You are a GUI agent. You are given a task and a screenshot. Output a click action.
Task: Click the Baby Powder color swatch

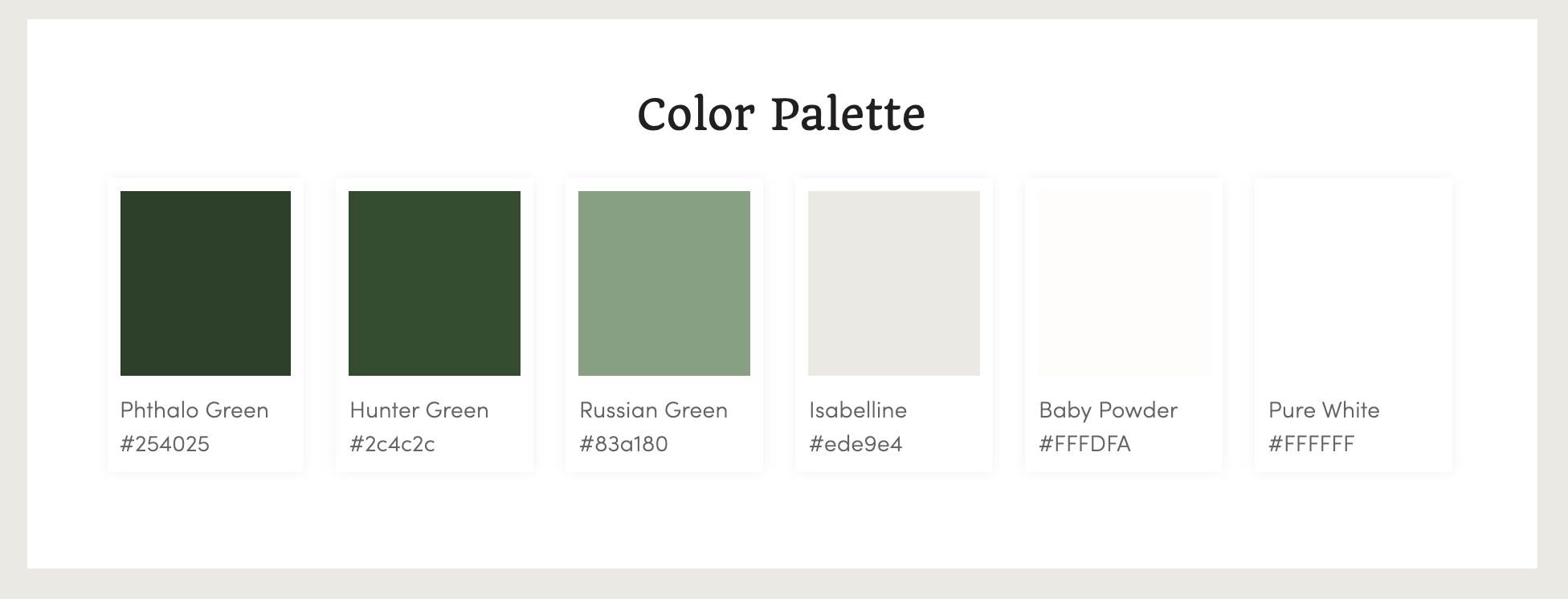coord(1124,283)
